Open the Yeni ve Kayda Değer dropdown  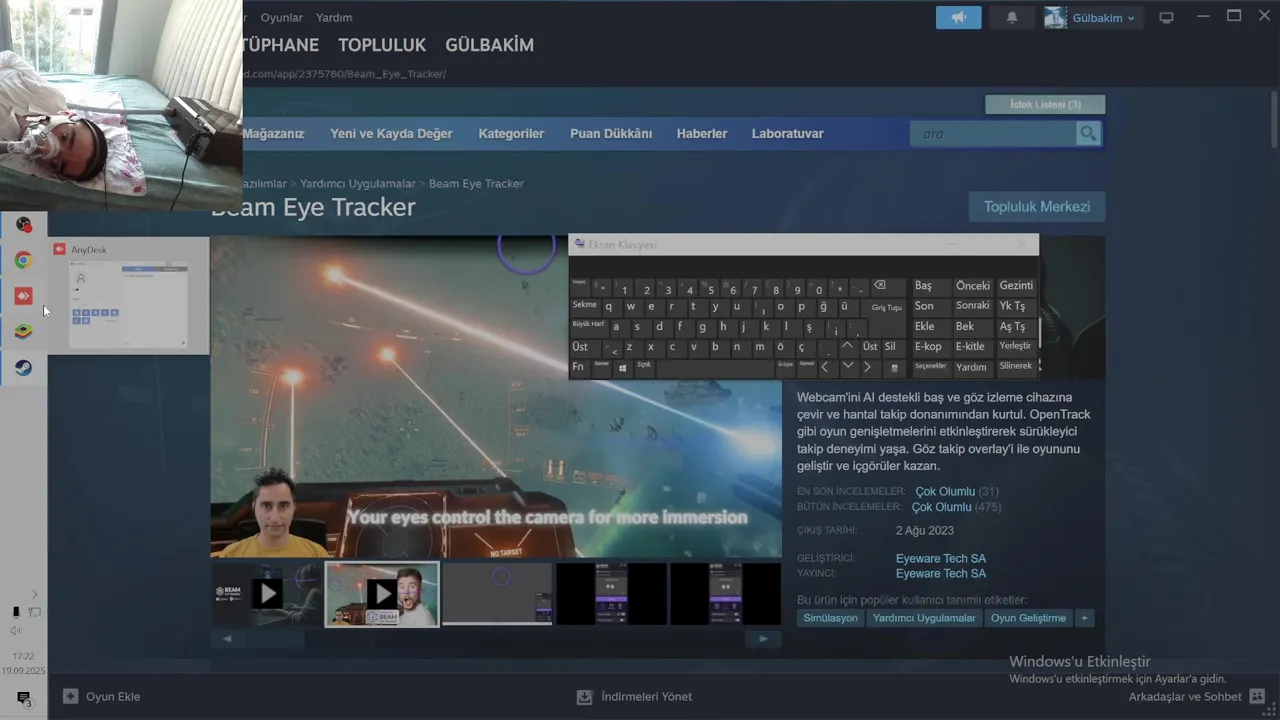[x=391, y=133]
